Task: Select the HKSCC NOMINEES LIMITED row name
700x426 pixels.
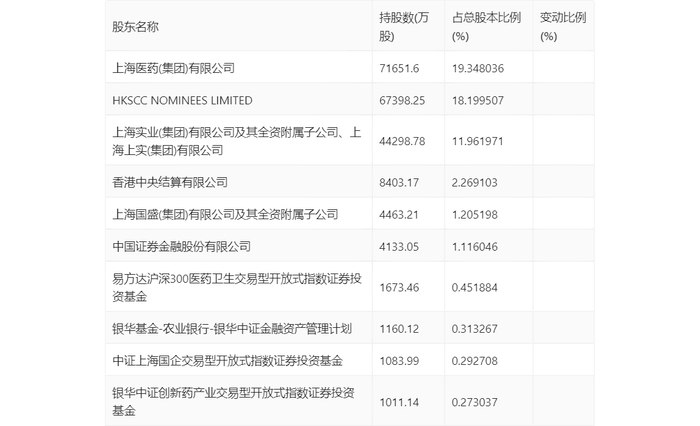Action: pyautogui.click(x=182, y=100)
